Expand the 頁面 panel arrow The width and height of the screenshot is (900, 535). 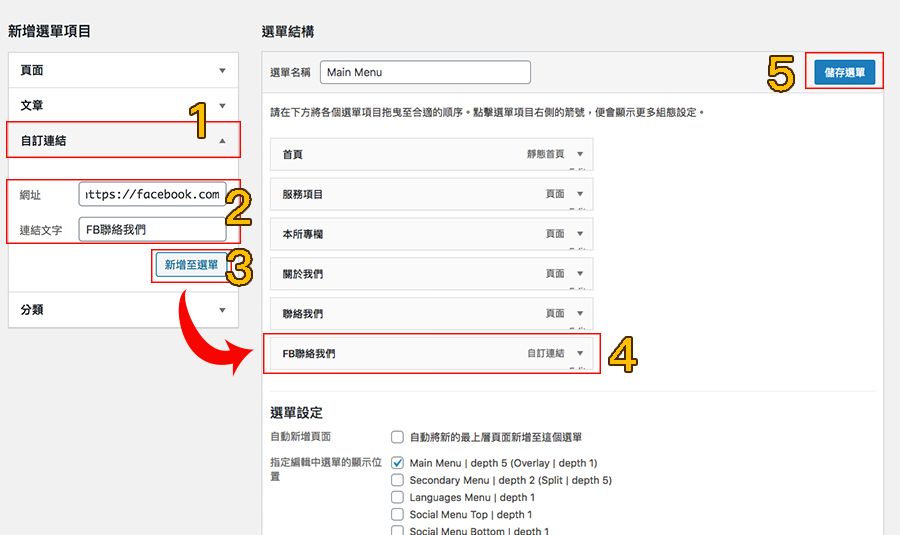pyautogui.click(x=222, y=71)
